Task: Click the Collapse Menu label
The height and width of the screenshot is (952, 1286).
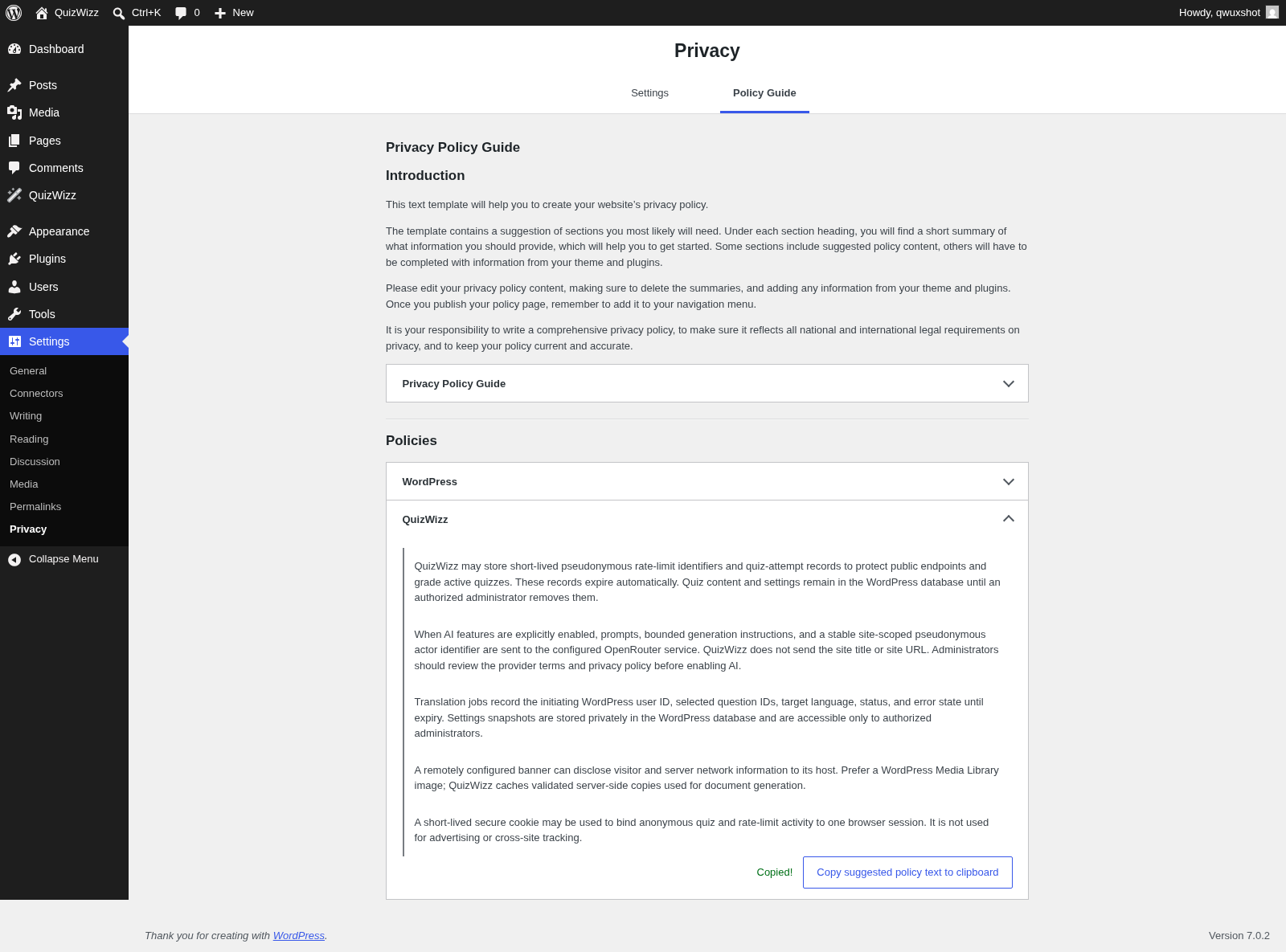Action: coord(63,559)
